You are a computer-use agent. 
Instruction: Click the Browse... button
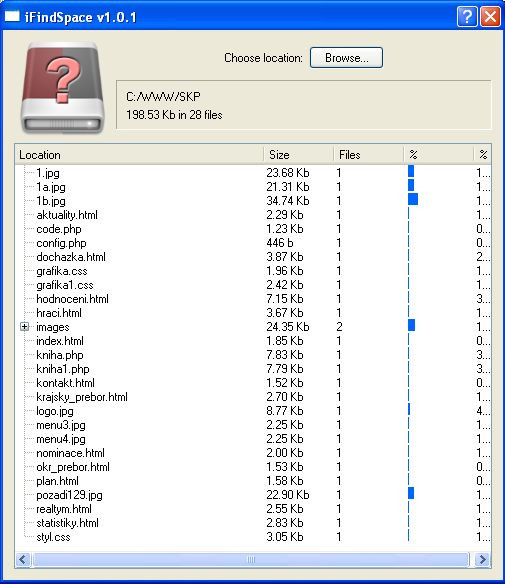[x=346, y=58]
